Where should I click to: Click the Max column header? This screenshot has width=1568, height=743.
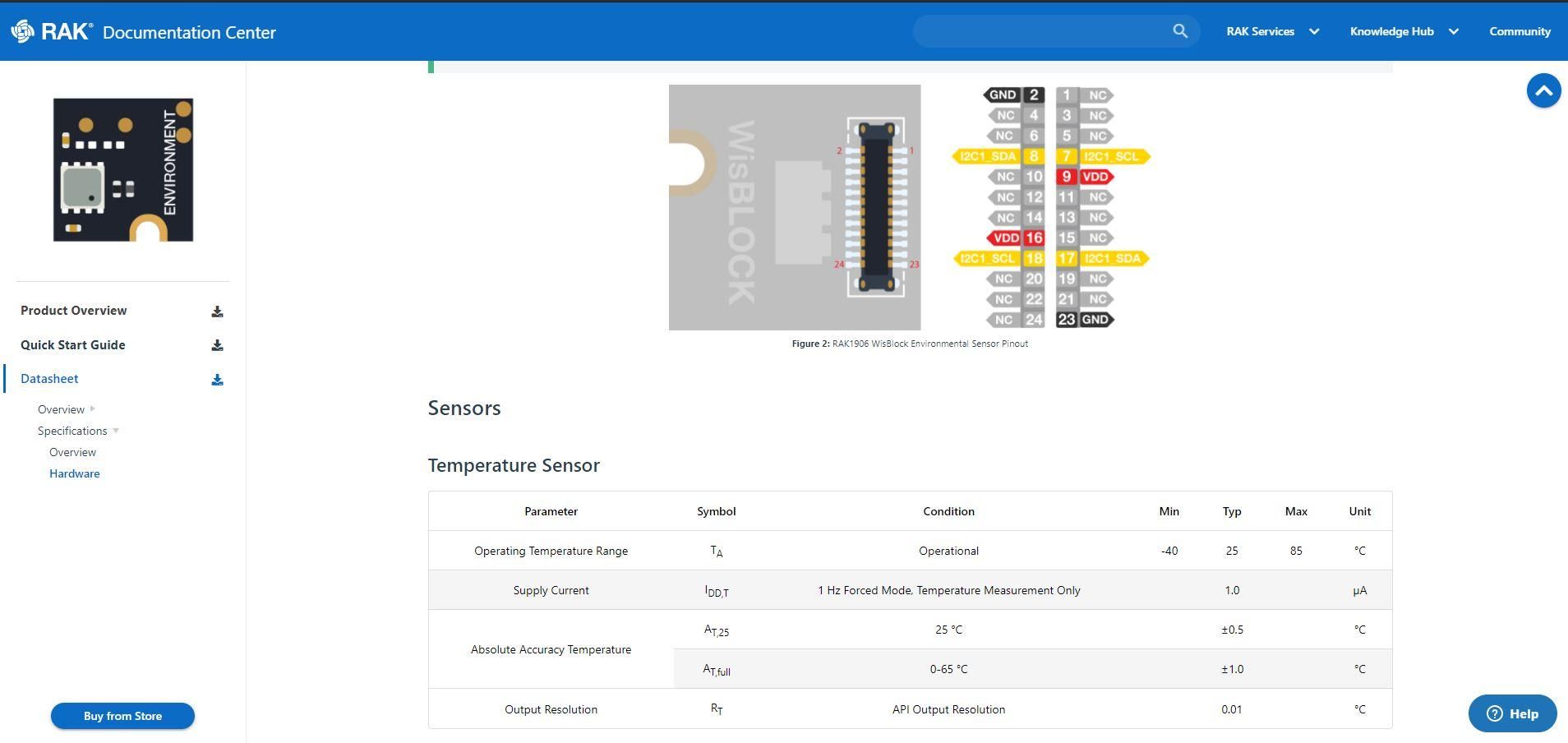click(x=1296, y=511)
